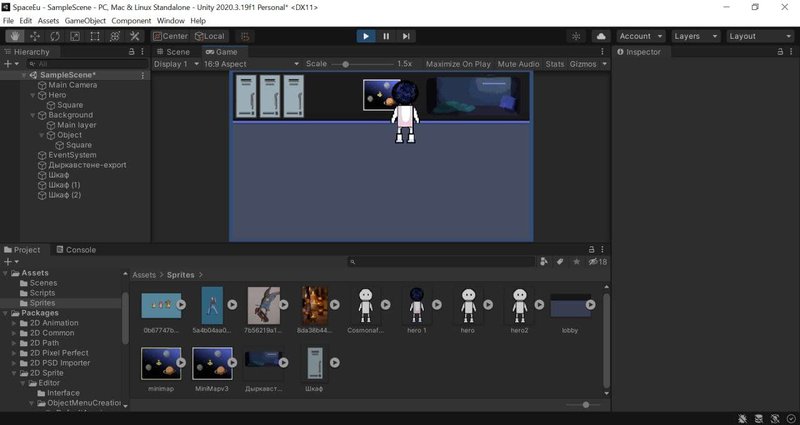Select the Rotate tool

coord(54,36)
